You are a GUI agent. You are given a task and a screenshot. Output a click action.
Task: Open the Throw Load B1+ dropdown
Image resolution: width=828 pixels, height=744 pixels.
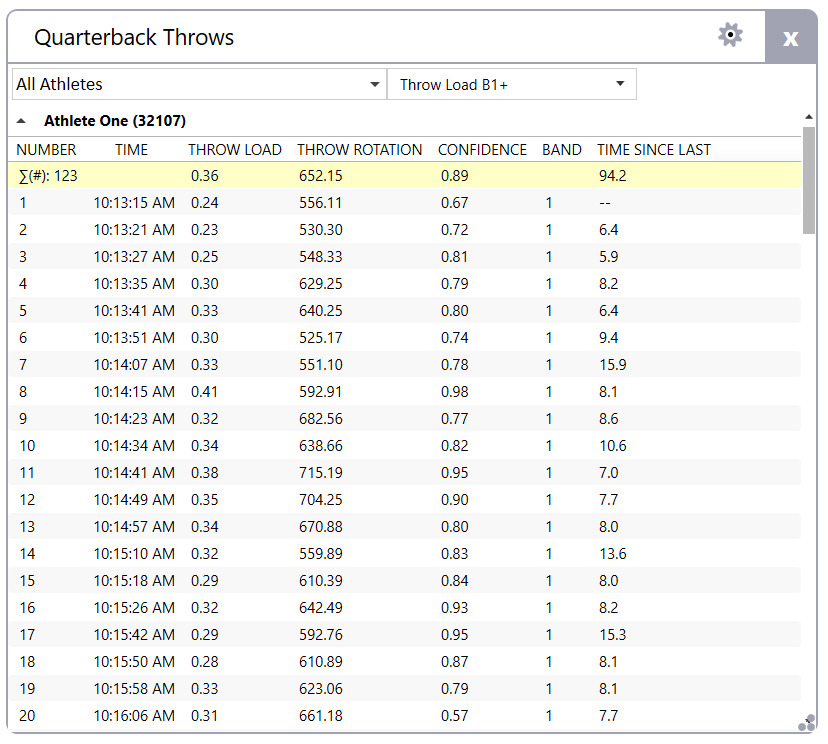(512, 84)
